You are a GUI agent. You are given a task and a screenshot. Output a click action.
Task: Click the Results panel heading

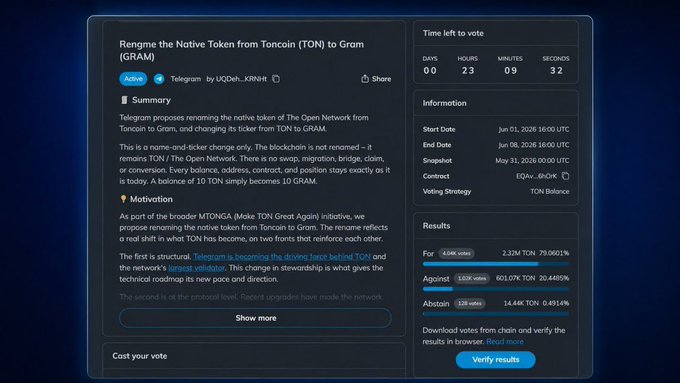[x=436, y=226]
